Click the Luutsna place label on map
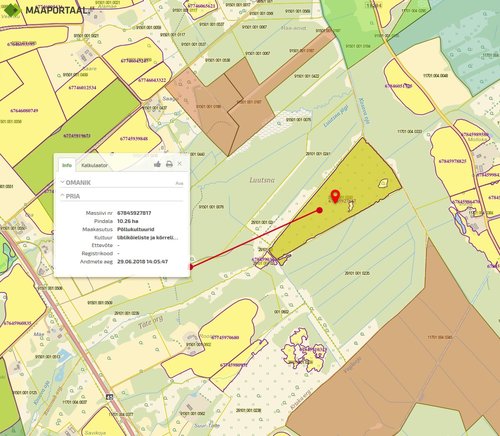This screenshot has height=436, width=500. [x=262, y=180]
